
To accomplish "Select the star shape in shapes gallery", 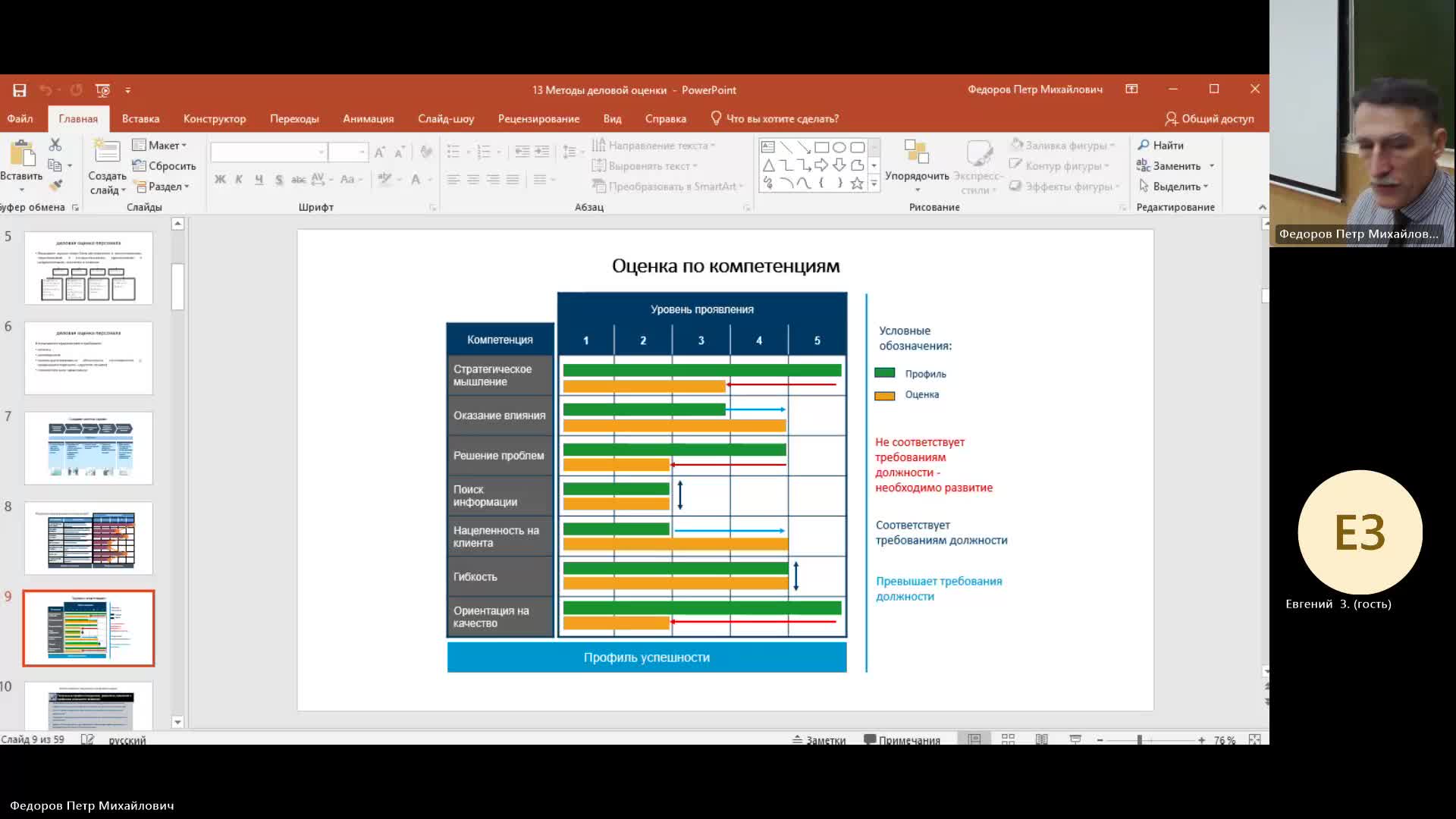I will (x=857, y=183).
